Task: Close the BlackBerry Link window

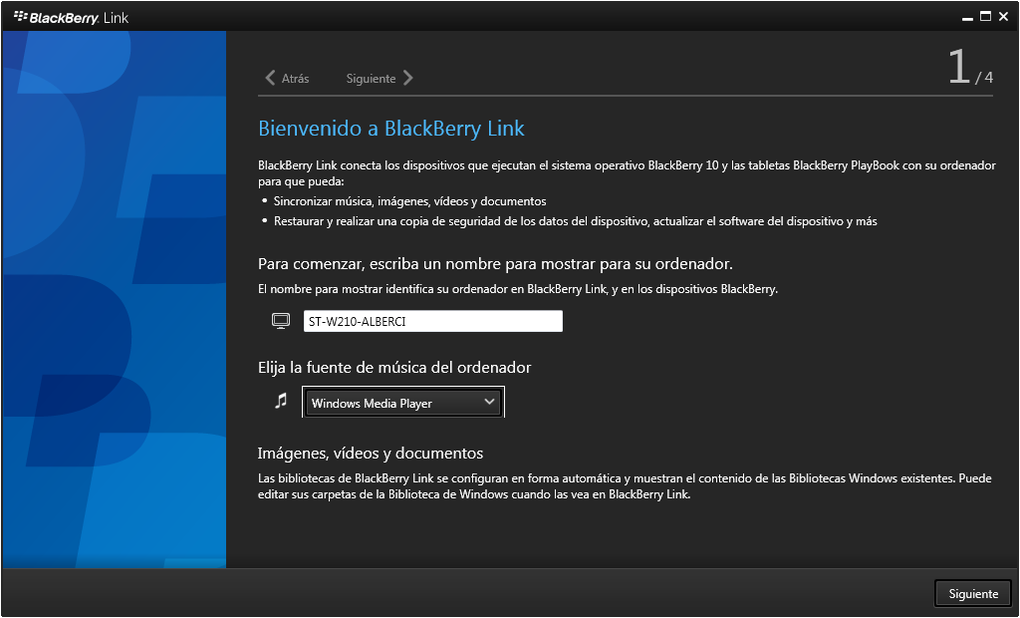Action: coord(1002,17)
